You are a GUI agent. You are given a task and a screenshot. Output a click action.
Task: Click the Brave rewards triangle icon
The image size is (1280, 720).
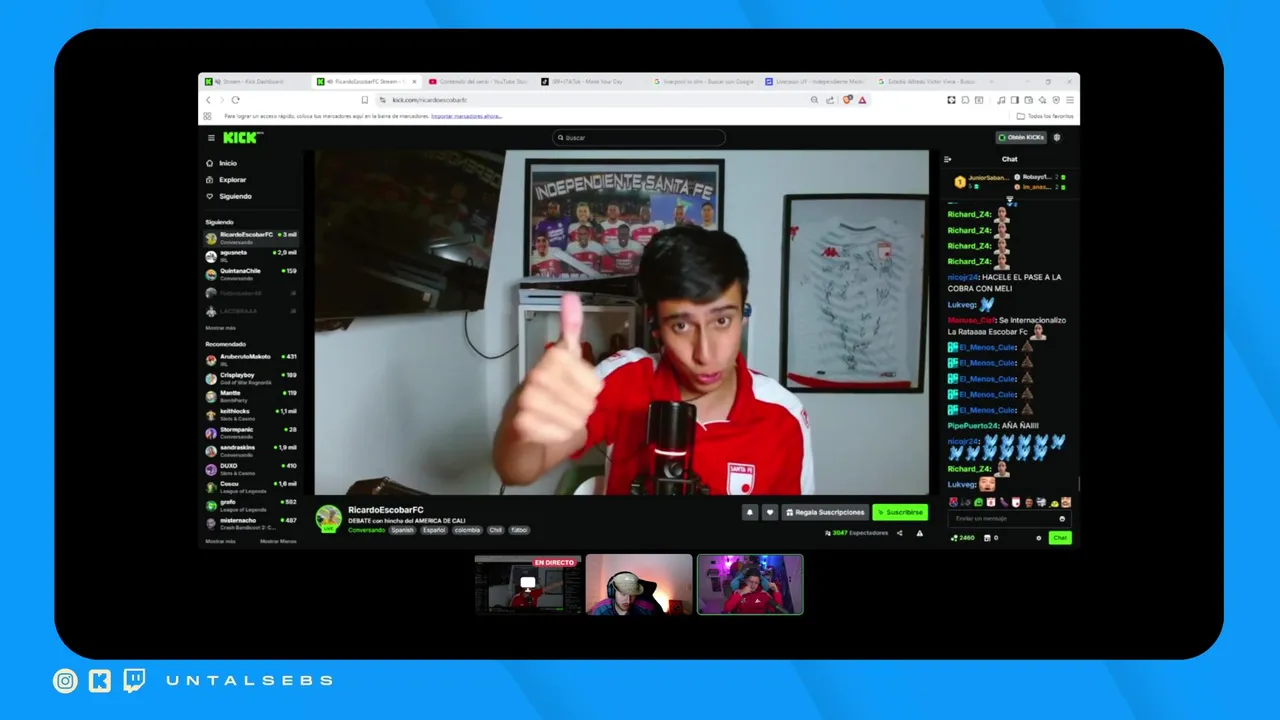862,100
